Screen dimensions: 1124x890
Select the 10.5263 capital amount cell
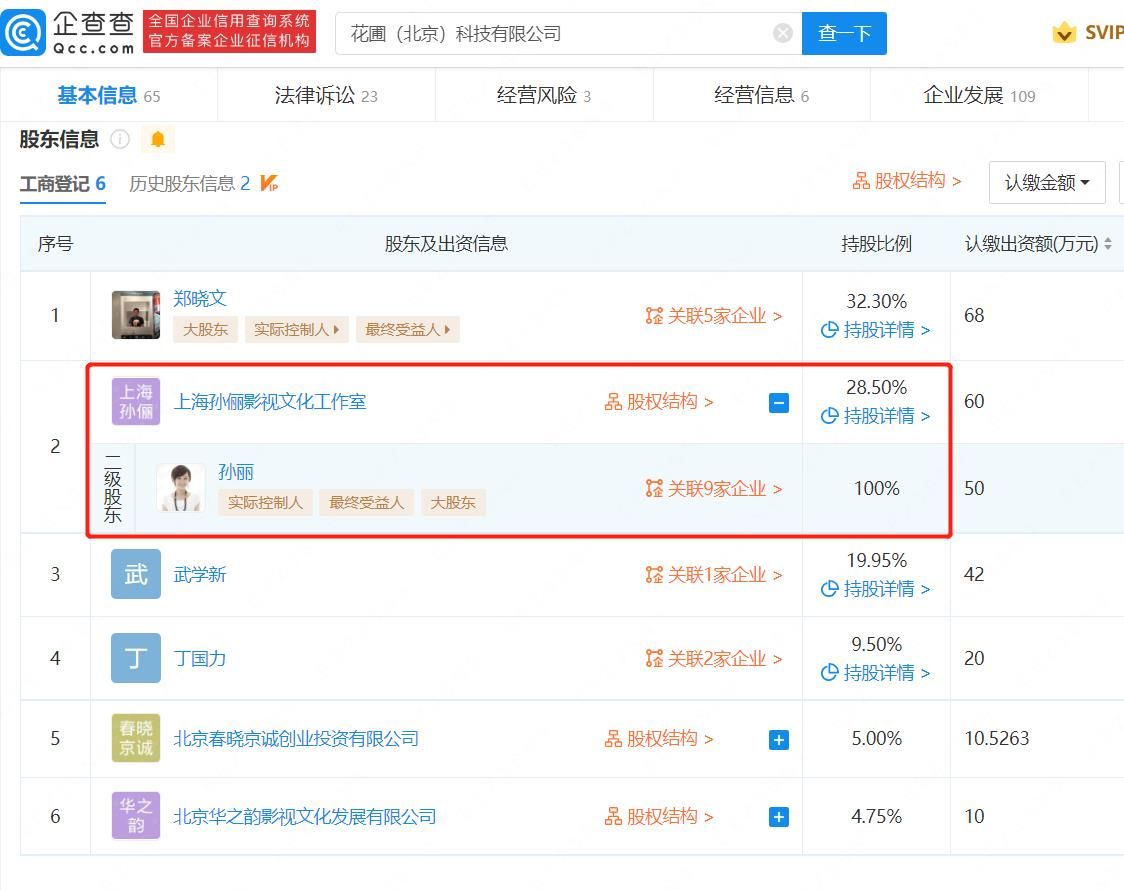[996, 738]
